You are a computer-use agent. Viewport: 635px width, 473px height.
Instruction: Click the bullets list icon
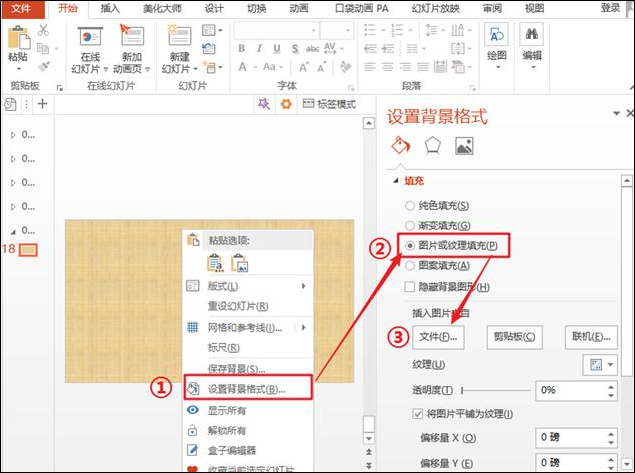coord(369,30)
